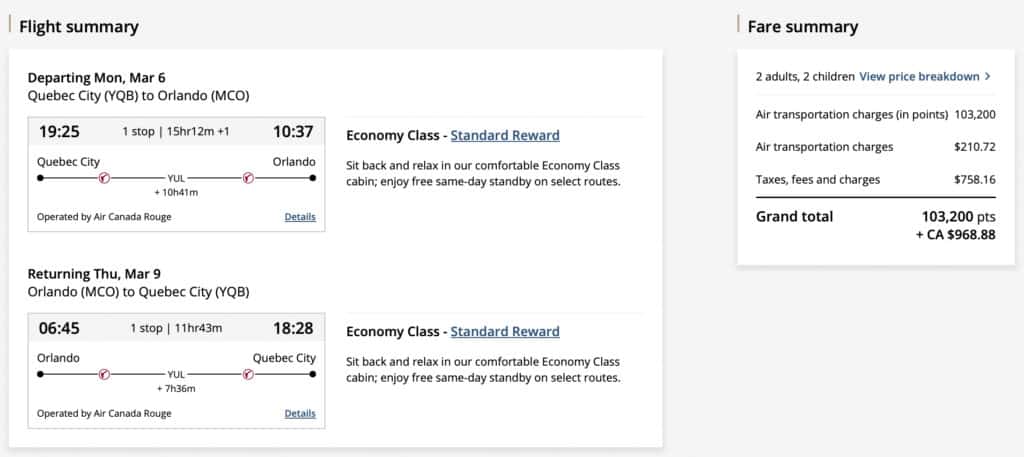Click the Rouge icon before Quebec City on the returning timeline
The height and width of the screenshot is (457, 1024).
[x=249, y=374]
